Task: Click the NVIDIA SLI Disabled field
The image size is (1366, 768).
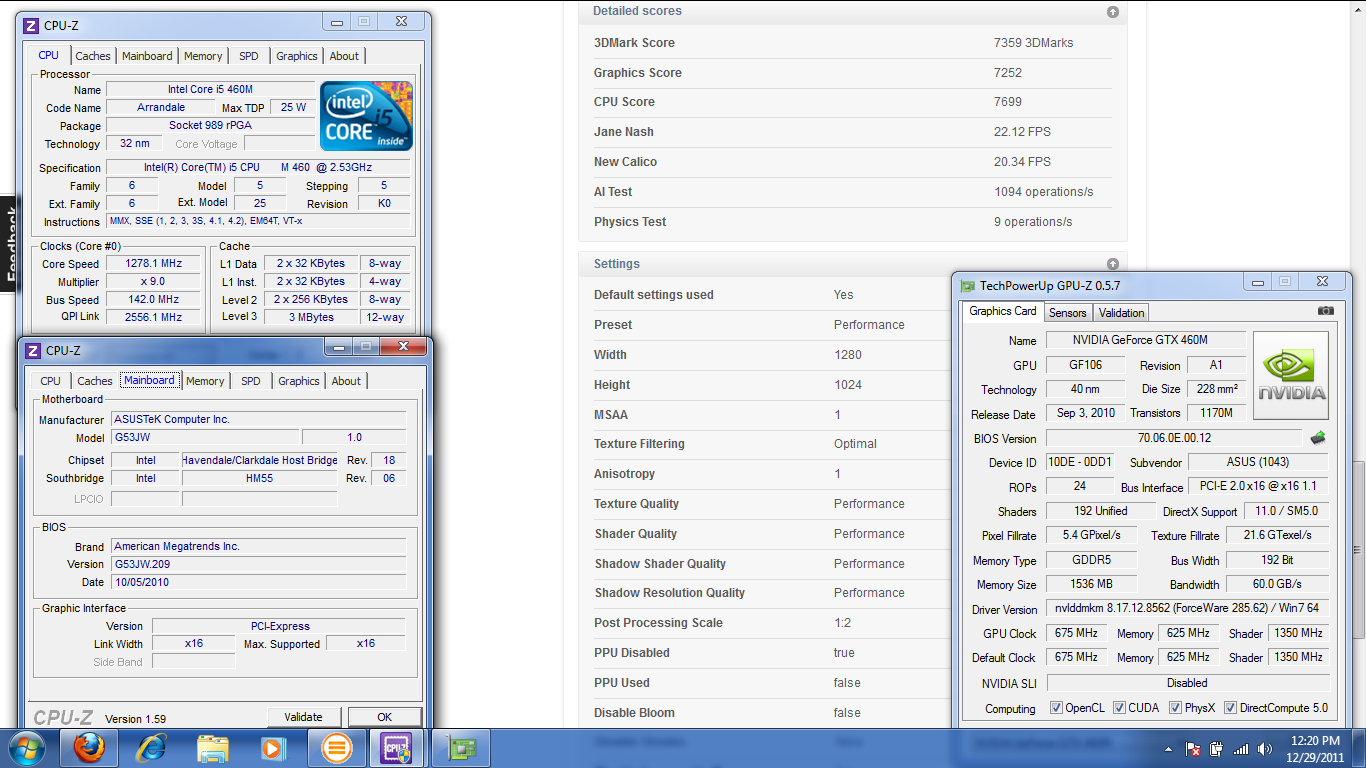Action: tap(1187, 683)
